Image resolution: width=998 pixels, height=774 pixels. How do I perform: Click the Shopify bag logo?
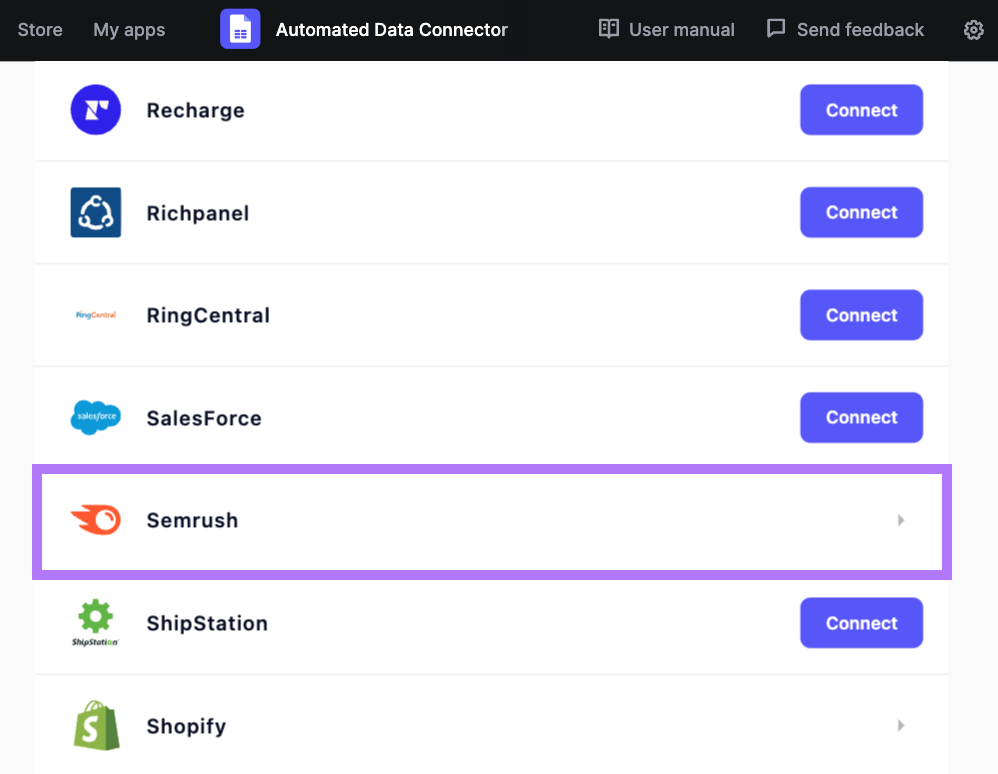click(95, 725)
